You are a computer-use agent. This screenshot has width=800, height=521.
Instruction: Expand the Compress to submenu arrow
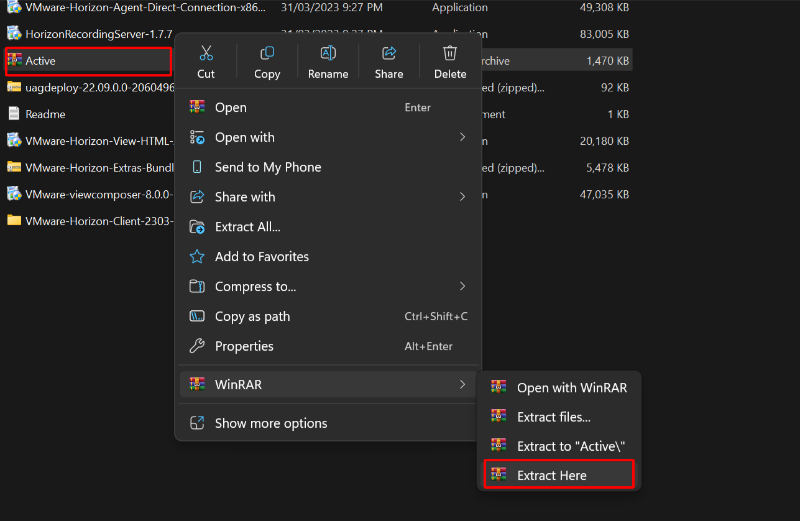coord(462,287)
